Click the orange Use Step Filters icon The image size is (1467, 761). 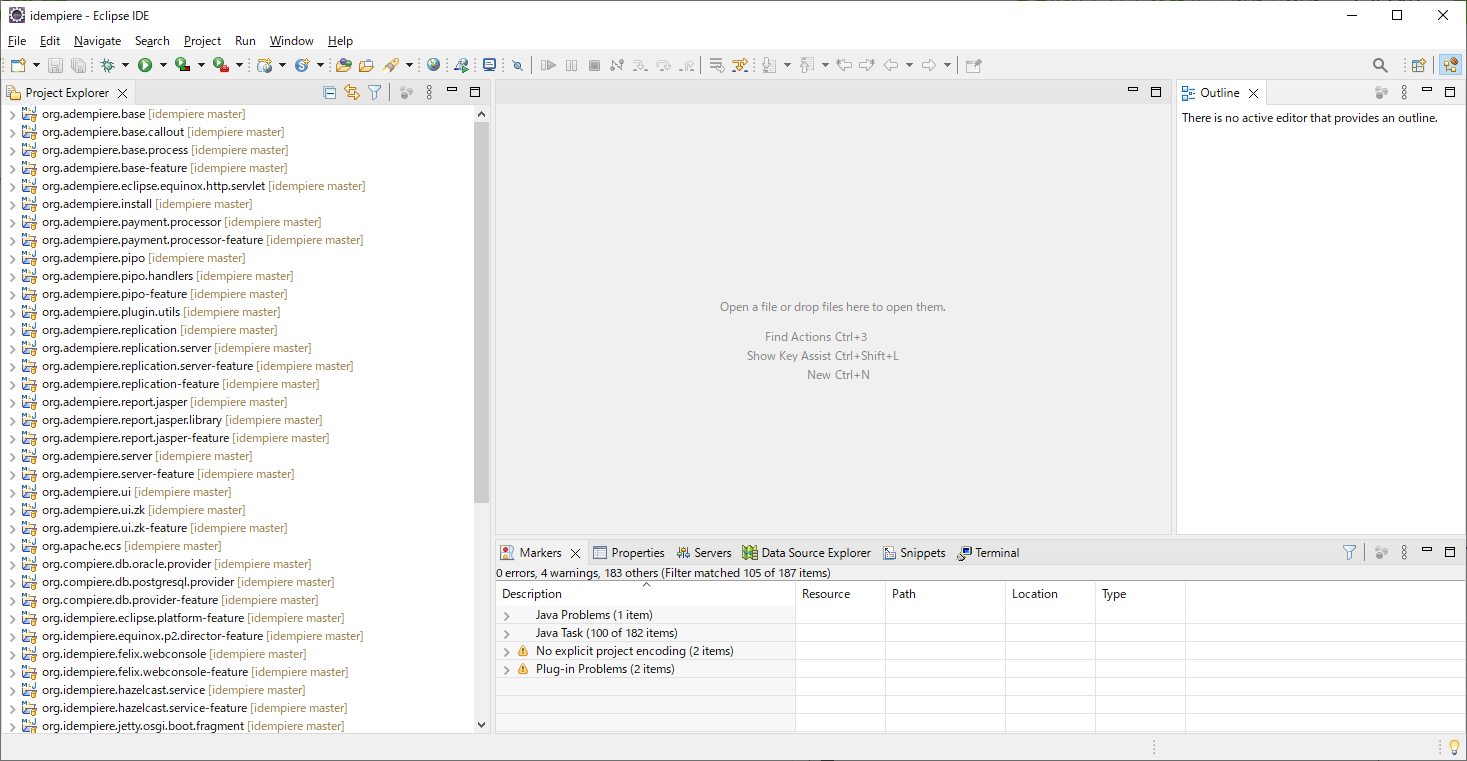click(x=740, y=65)
